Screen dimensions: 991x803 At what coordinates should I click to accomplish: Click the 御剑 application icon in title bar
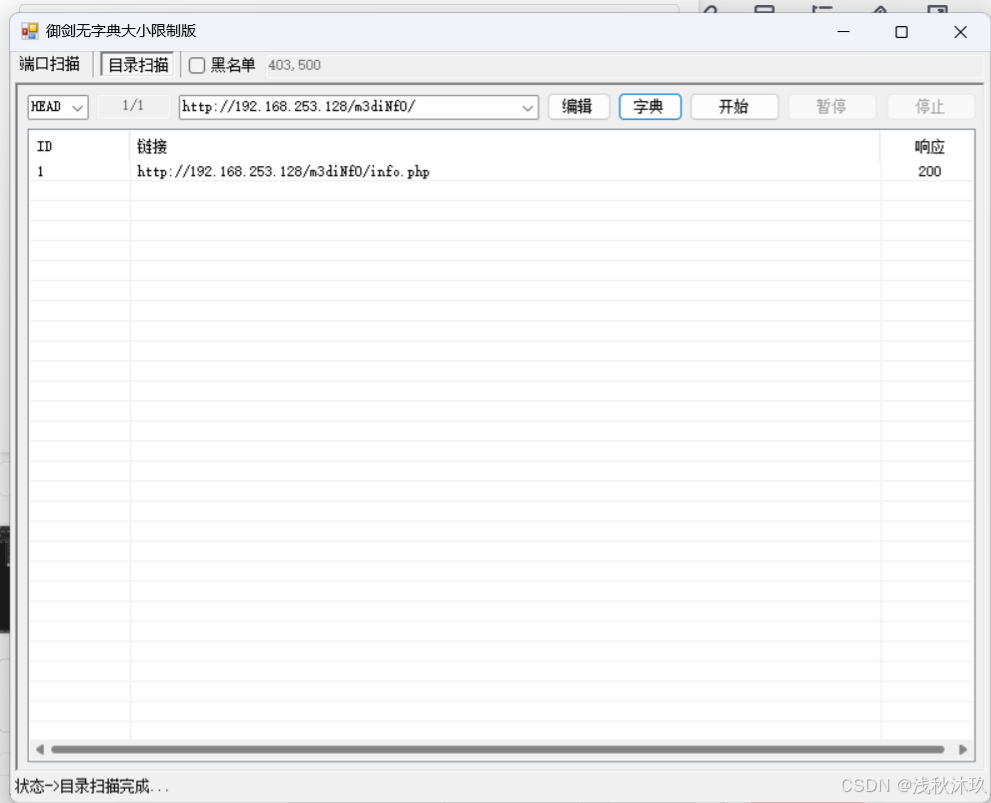pyautogui.click(x=30, y=31)
